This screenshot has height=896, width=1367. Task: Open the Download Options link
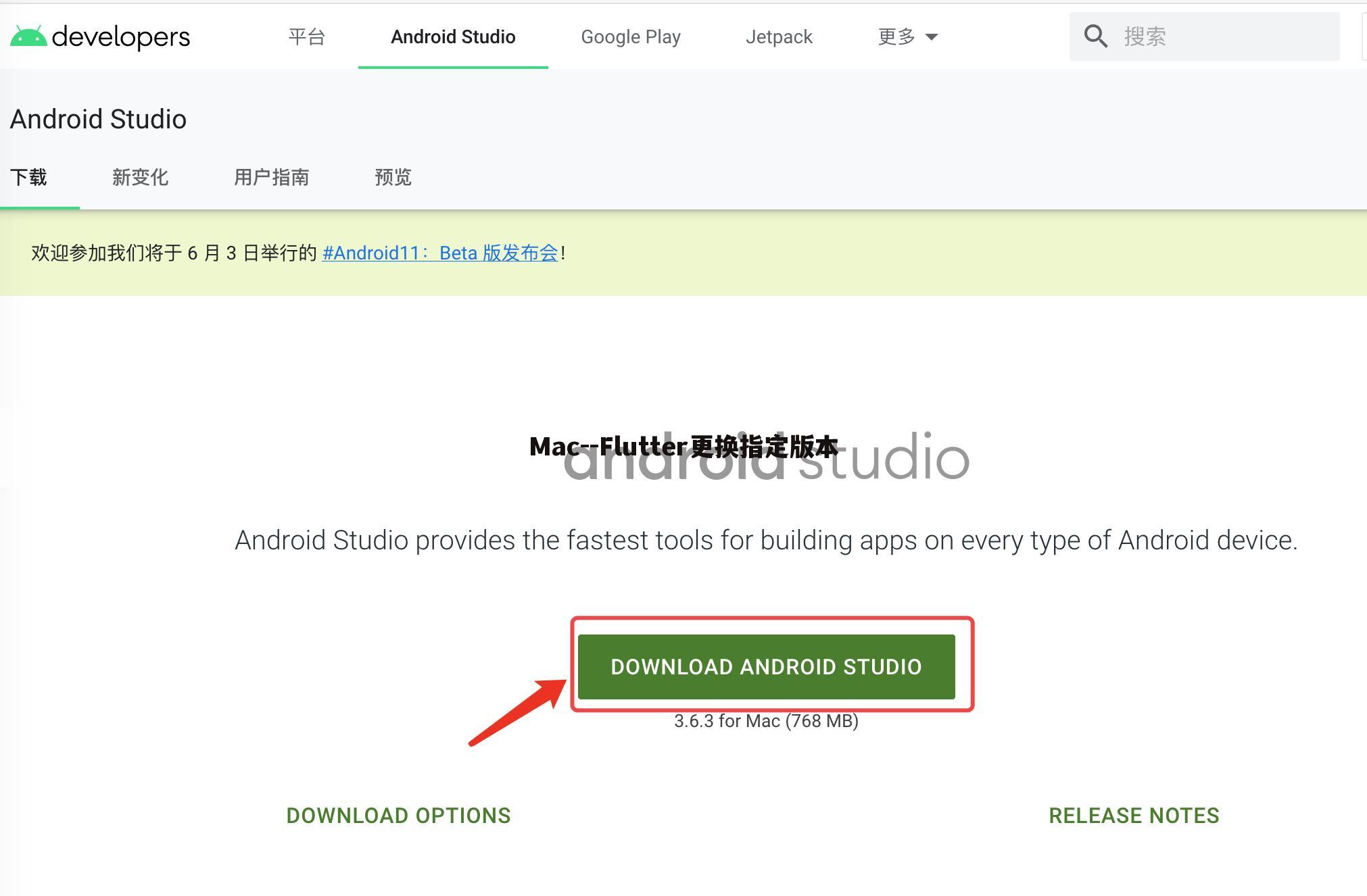click(398, 816)
